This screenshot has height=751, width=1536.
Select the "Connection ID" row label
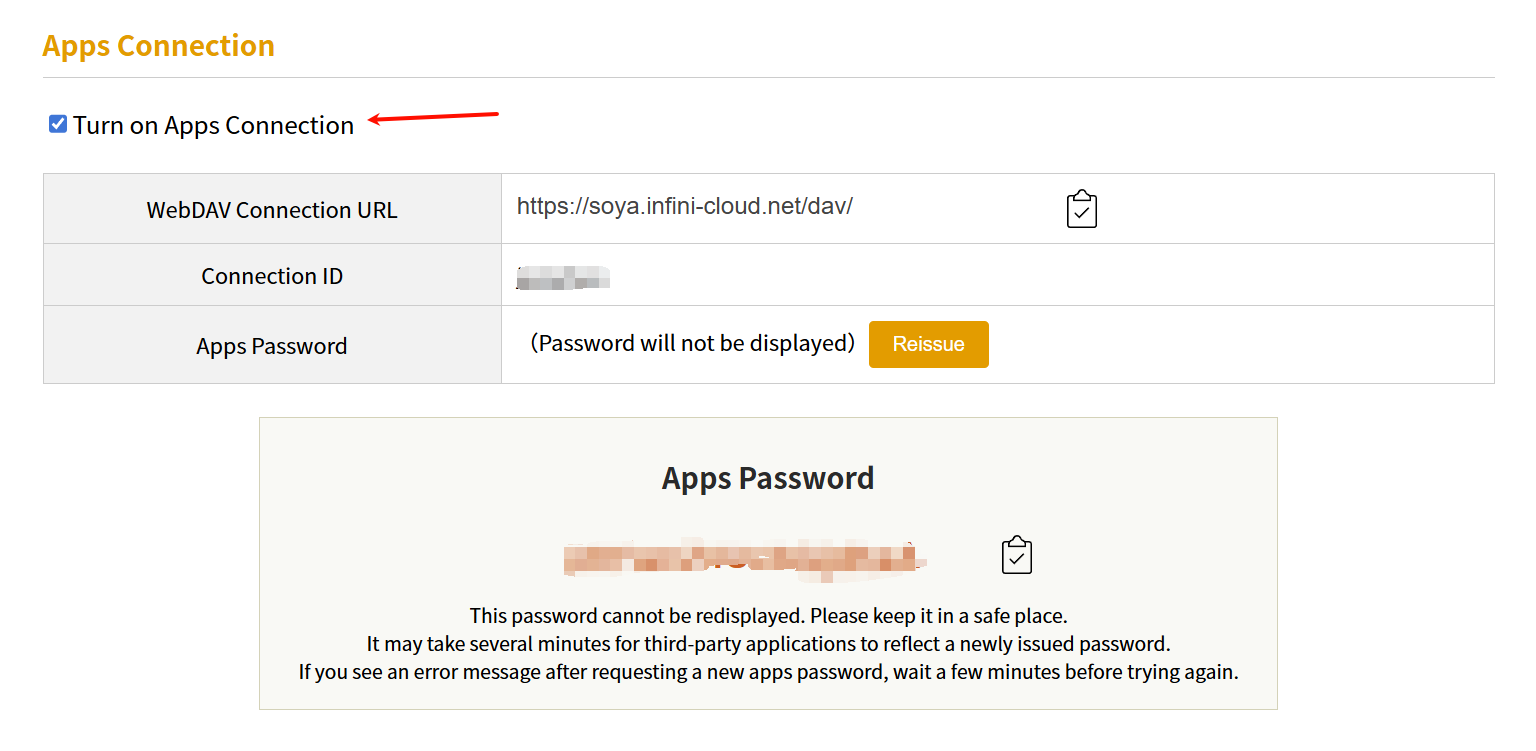click(272, 276)
